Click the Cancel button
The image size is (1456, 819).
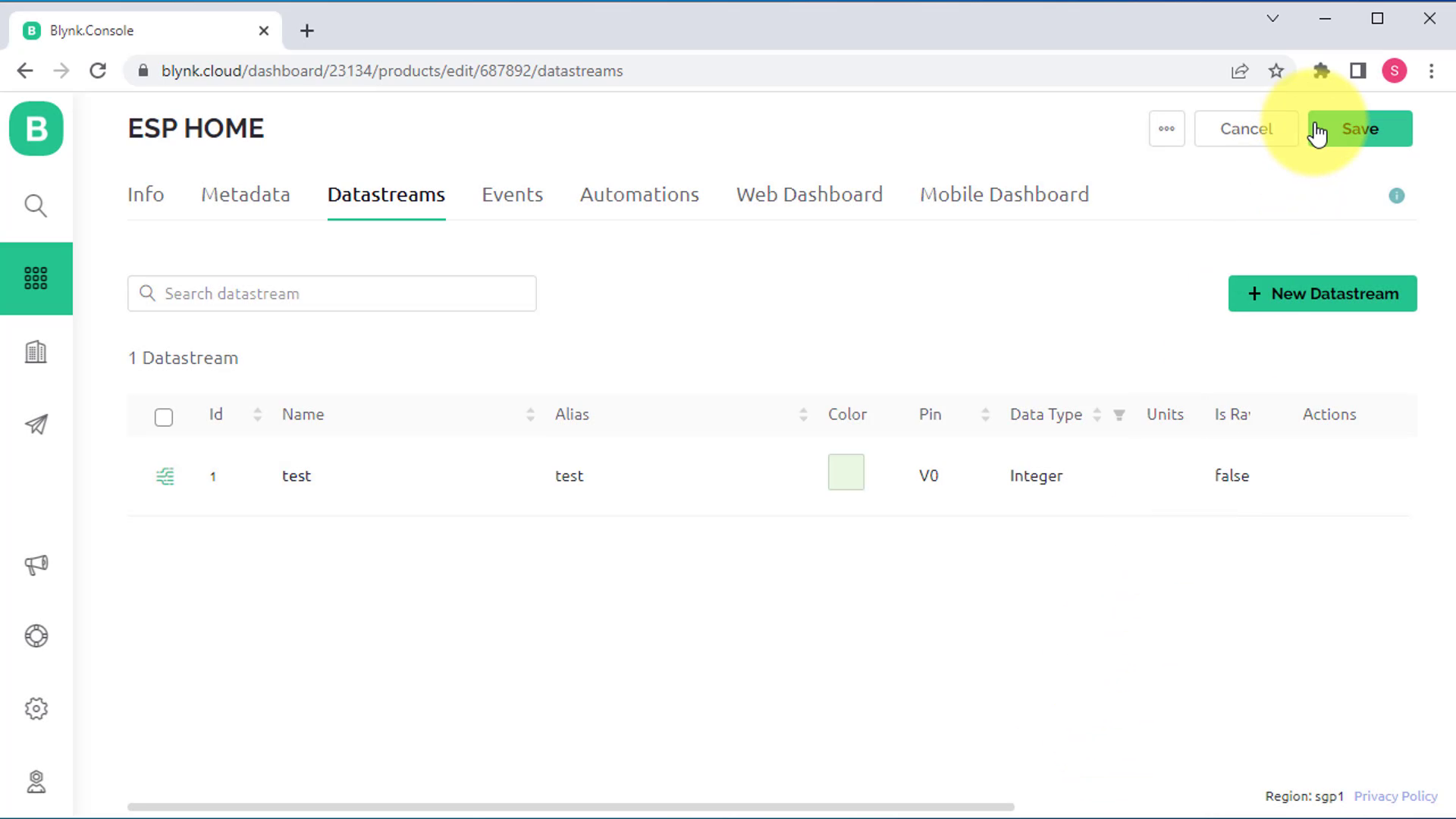tap(1246, 129)
